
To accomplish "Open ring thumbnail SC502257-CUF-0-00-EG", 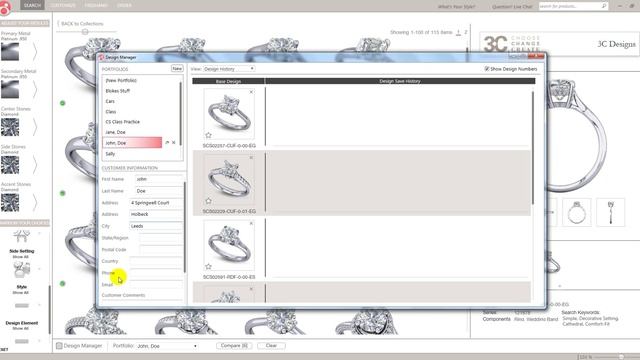I will [229, 114].
